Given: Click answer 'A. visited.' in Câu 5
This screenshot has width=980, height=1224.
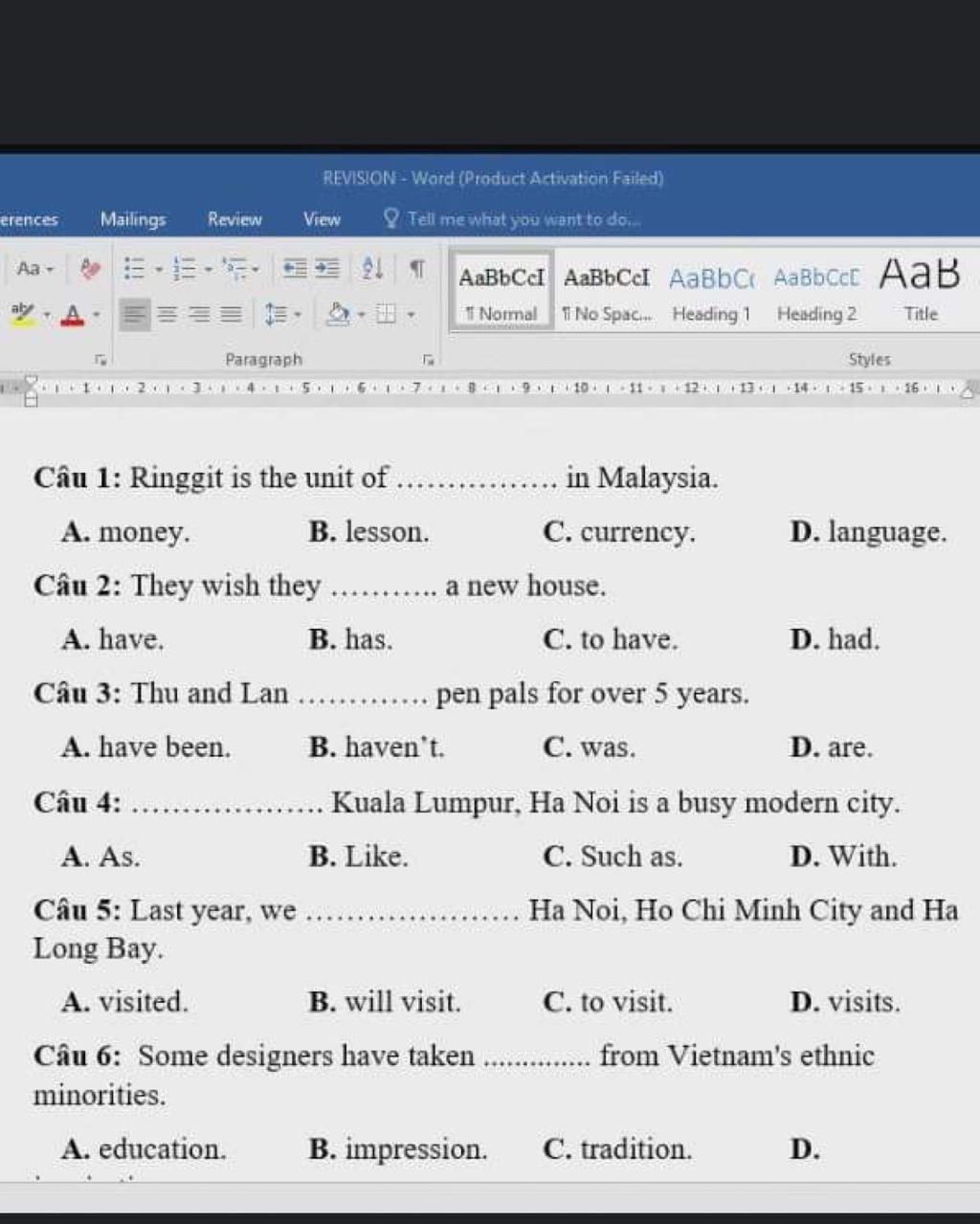Looking at the screenshot, I should pyautogui.click(x=124, y=1002).
